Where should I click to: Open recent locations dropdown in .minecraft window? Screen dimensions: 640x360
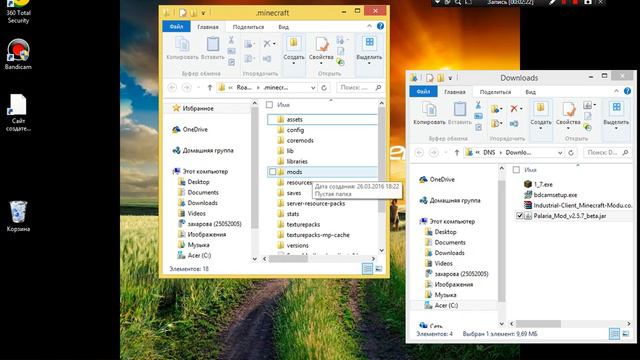tap(198, 88)
